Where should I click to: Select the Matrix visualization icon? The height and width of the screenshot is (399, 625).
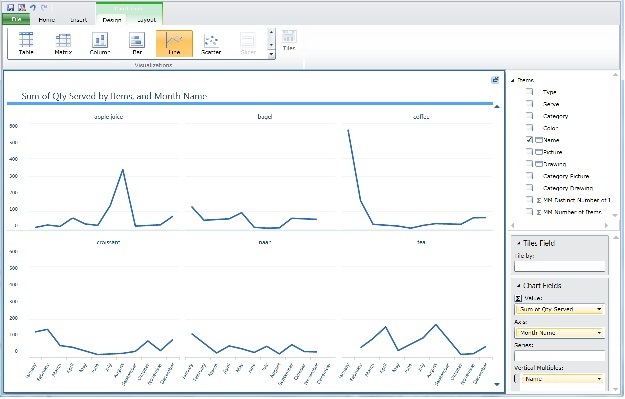[63, 43]
